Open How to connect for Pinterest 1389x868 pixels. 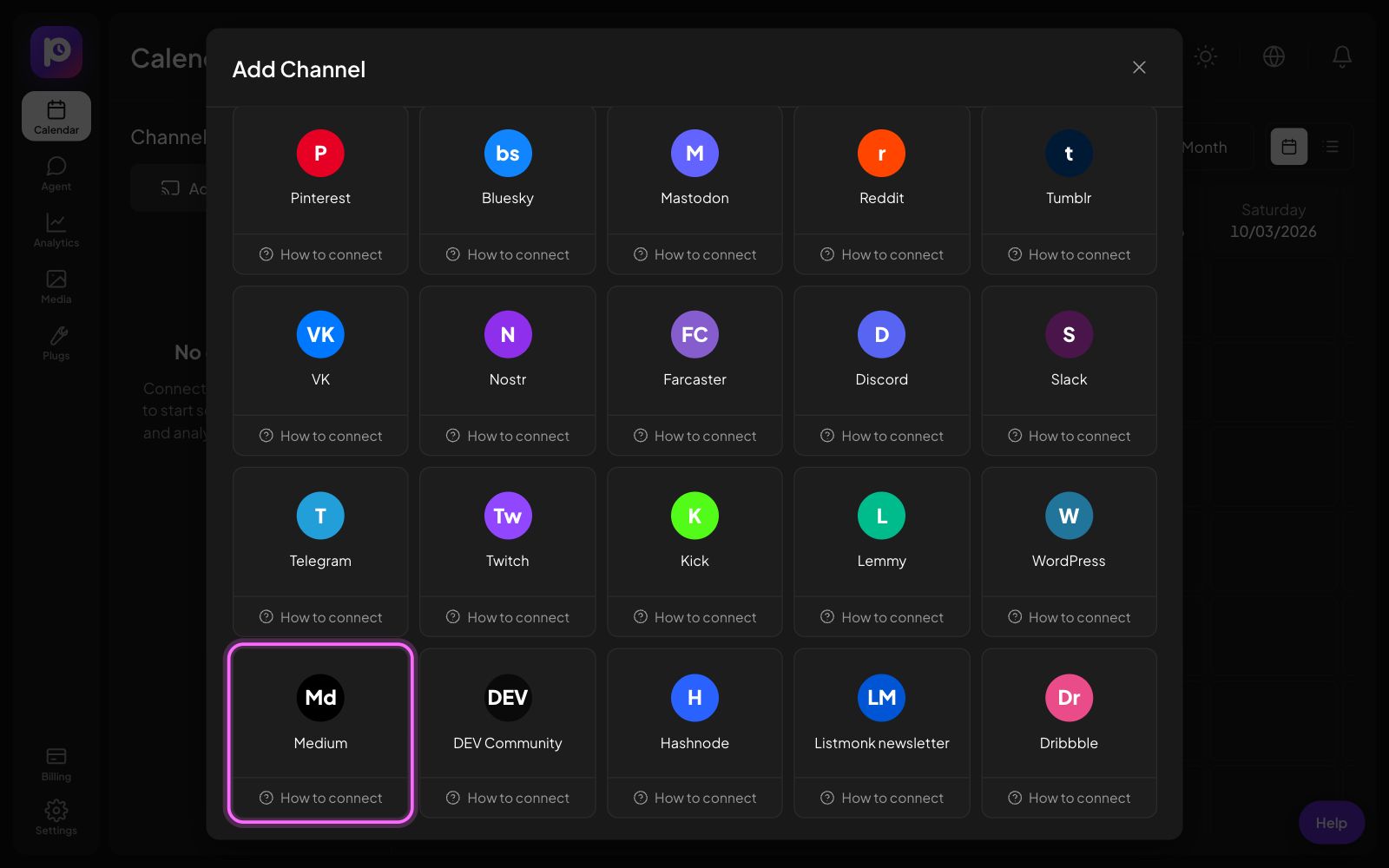320,254
